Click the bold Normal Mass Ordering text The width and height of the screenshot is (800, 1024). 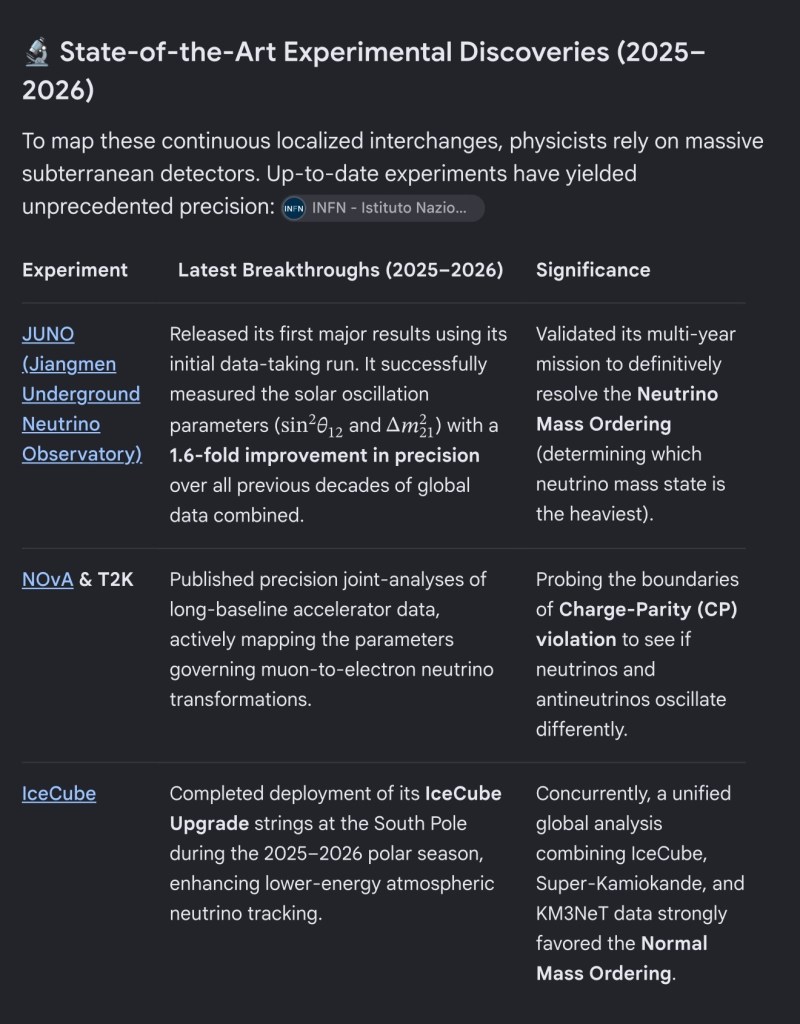tap(622, 958)
